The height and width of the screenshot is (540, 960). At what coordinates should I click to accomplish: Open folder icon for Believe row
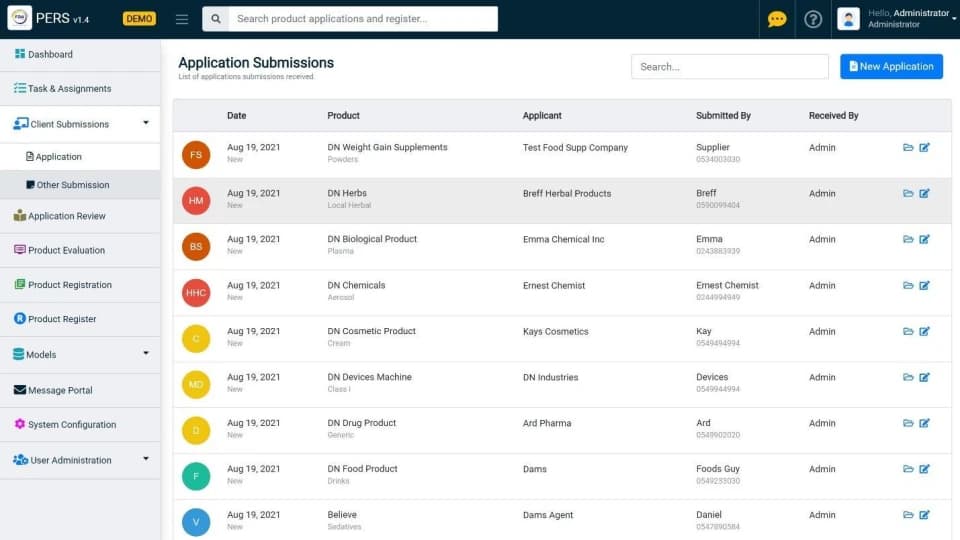pyautogui.click(x=908, y=515)
